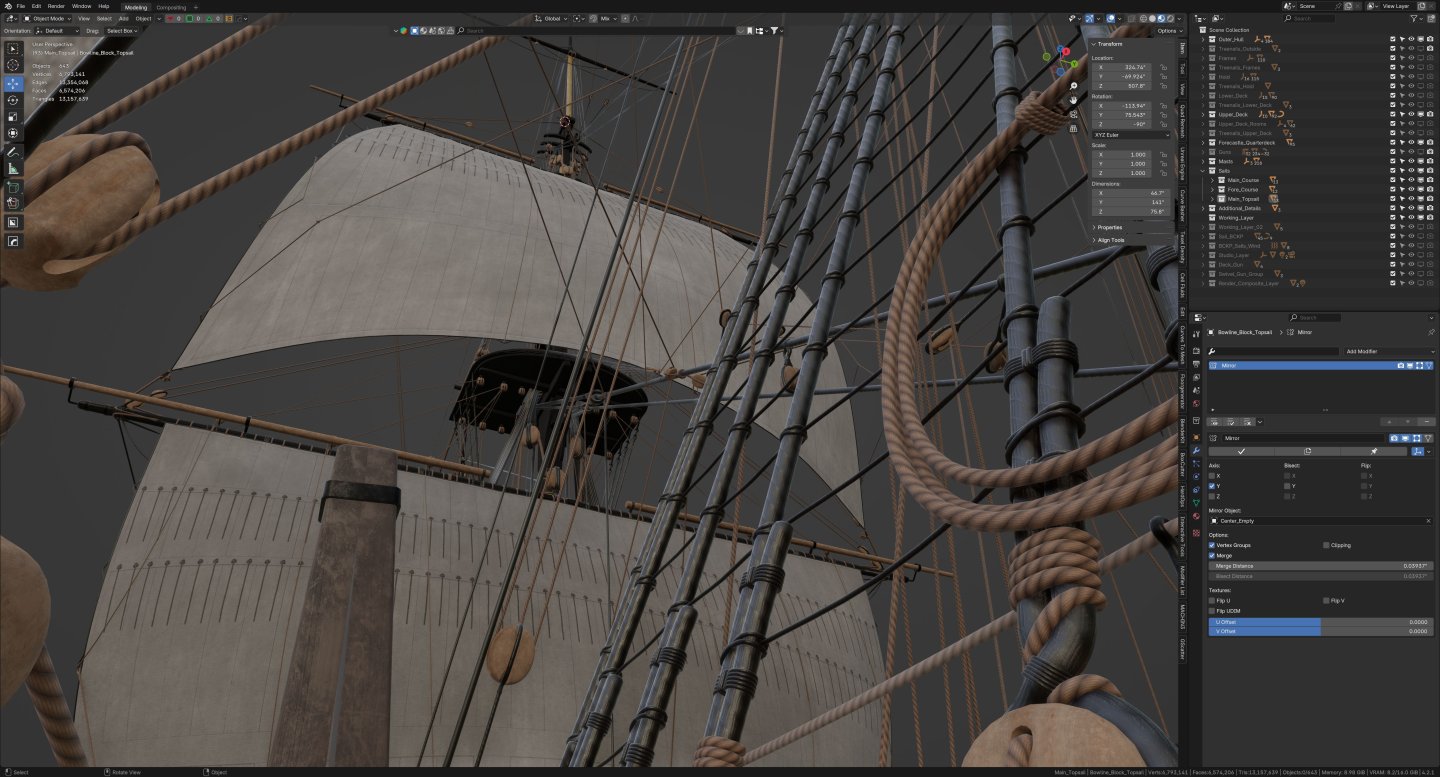Open the Object properties orange square tab
The width and height of the screenshot is (1440, 777).
1196,435
